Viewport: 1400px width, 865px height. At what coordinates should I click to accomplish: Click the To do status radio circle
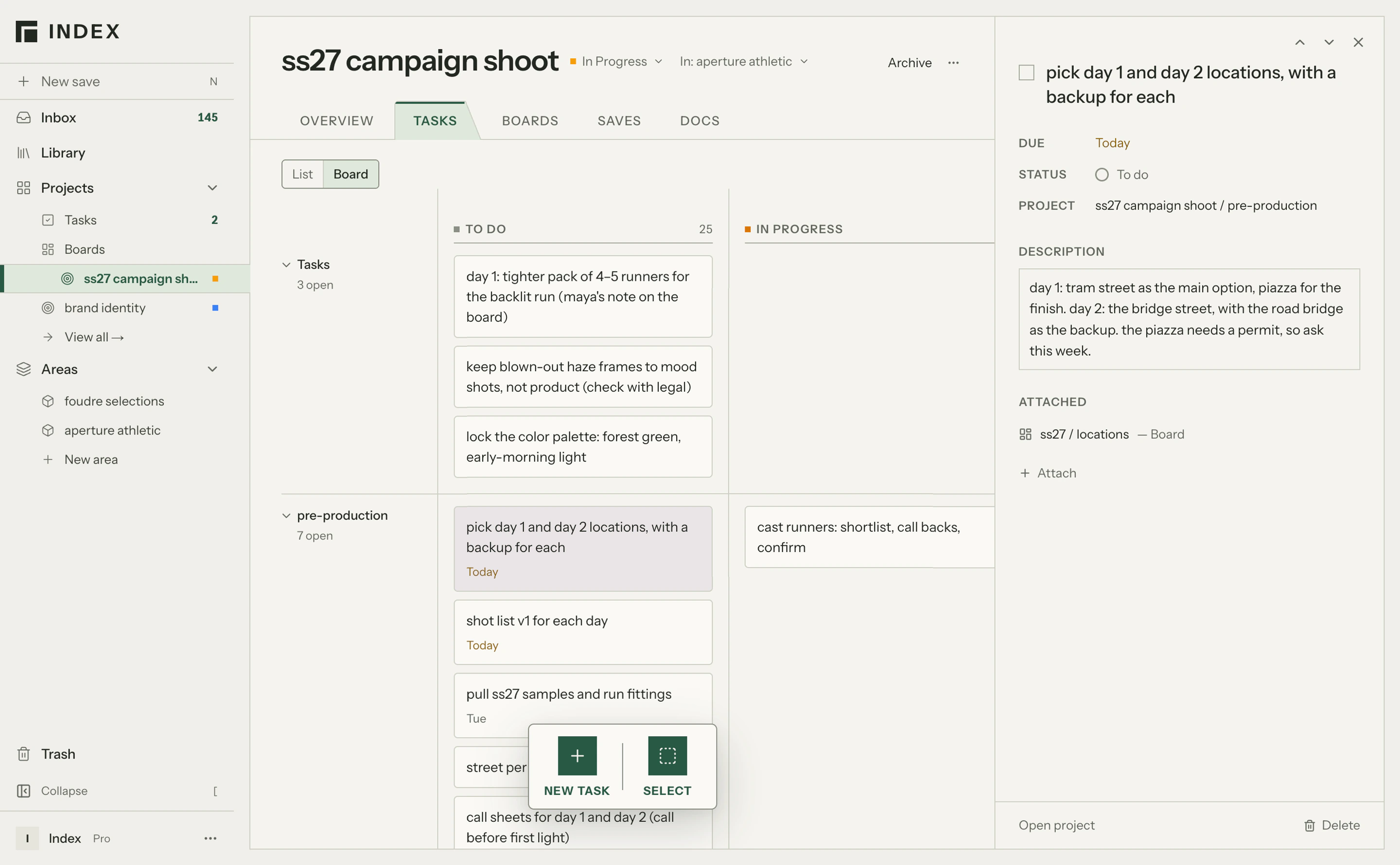pos(1102,174)
